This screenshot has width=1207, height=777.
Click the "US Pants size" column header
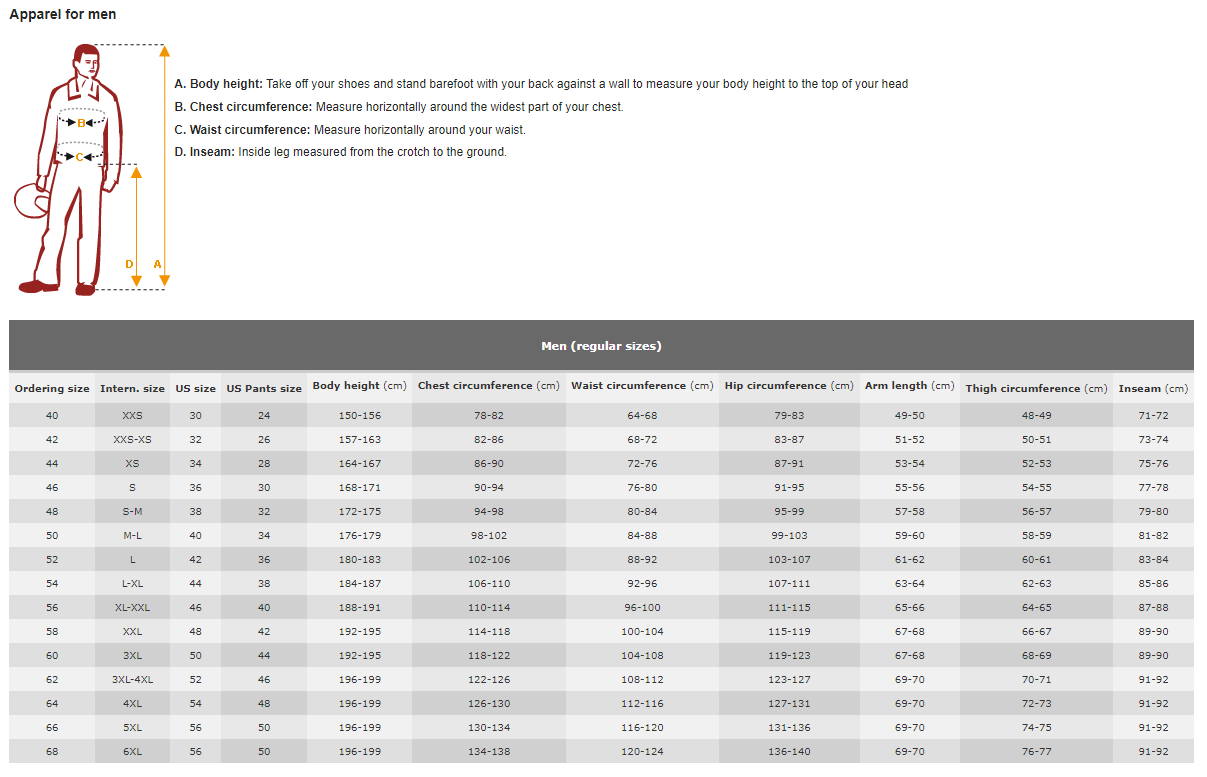click(264, 388)
